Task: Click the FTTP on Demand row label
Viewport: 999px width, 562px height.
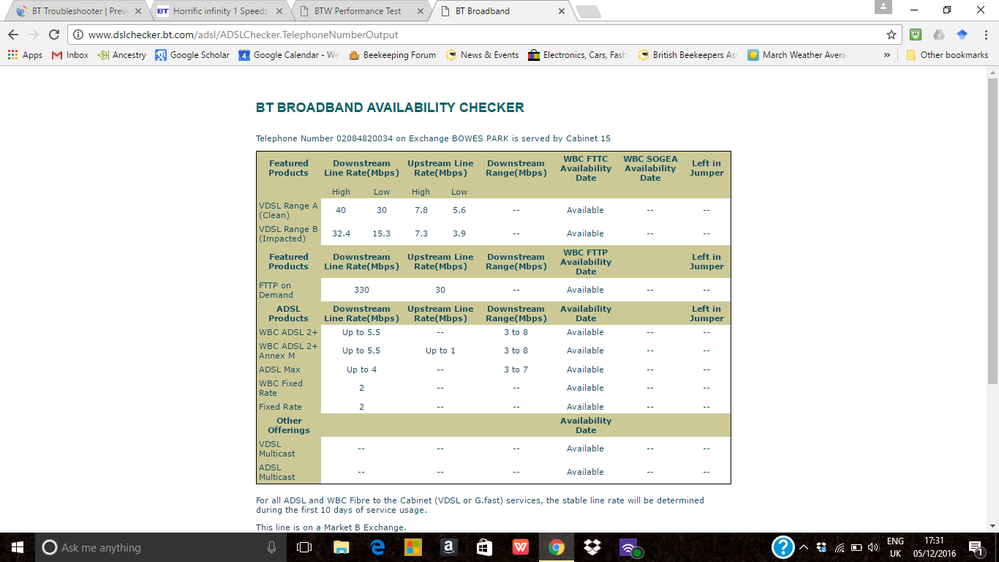Action: 276,290
